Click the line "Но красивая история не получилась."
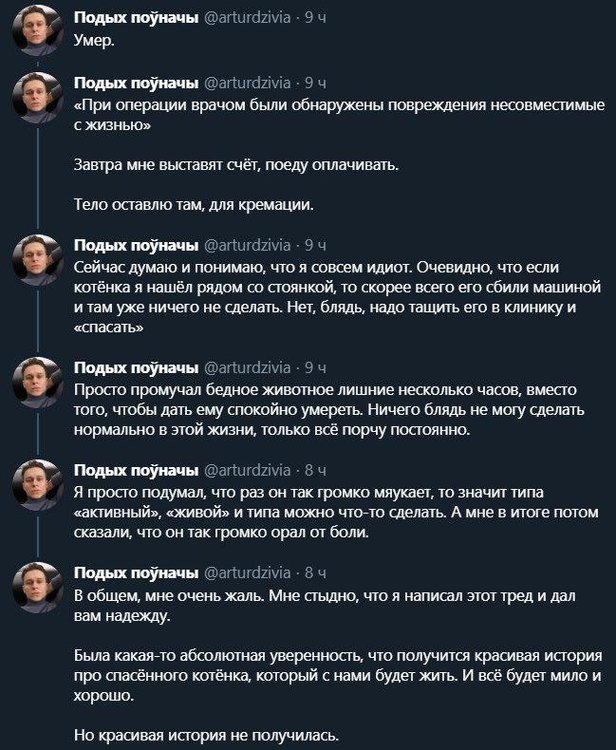The image size is (616, 750). tap(207, 736)
